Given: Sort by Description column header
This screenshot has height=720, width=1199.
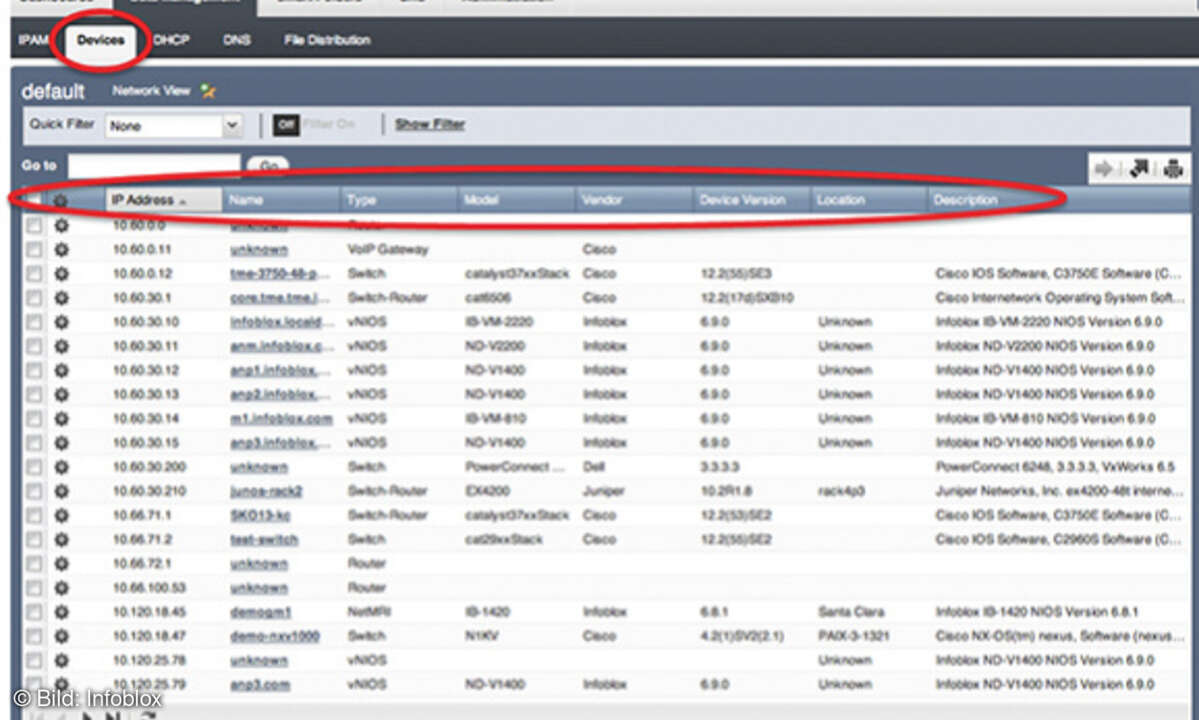Looking at the screenshot, I should (1059, 199).
